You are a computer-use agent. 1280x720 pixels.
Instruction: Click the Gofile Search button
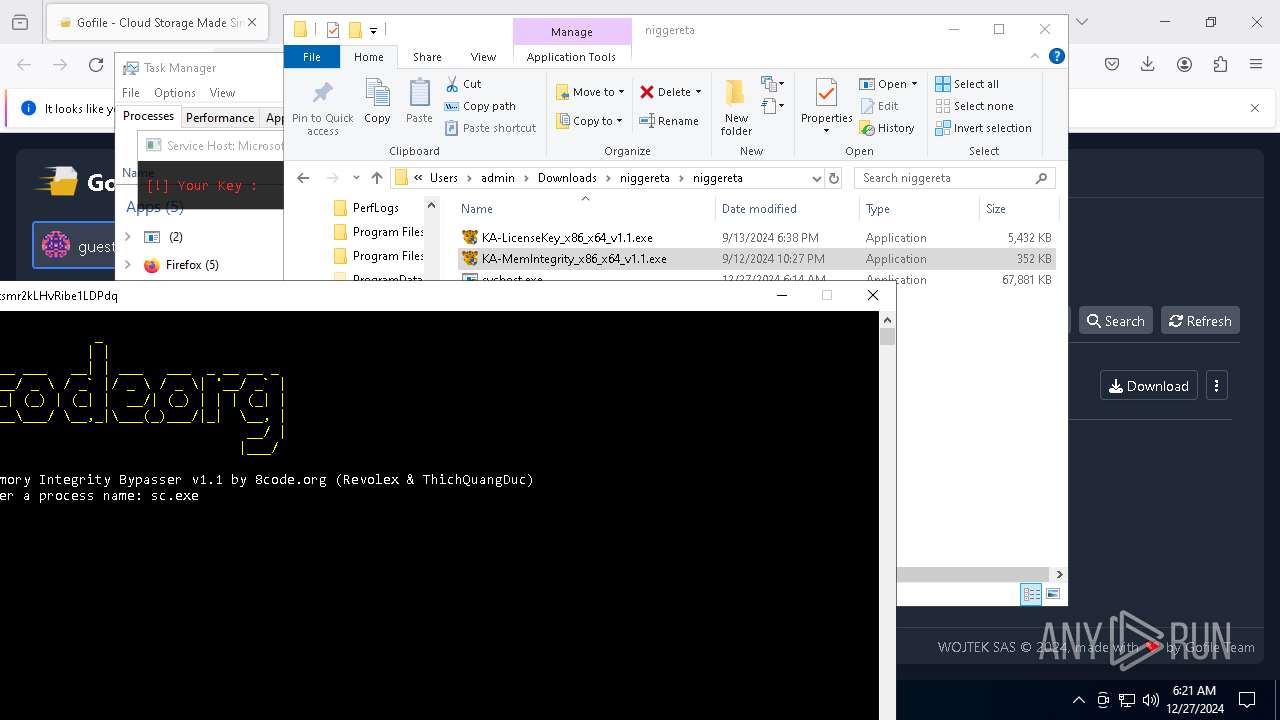point(1115,321)
